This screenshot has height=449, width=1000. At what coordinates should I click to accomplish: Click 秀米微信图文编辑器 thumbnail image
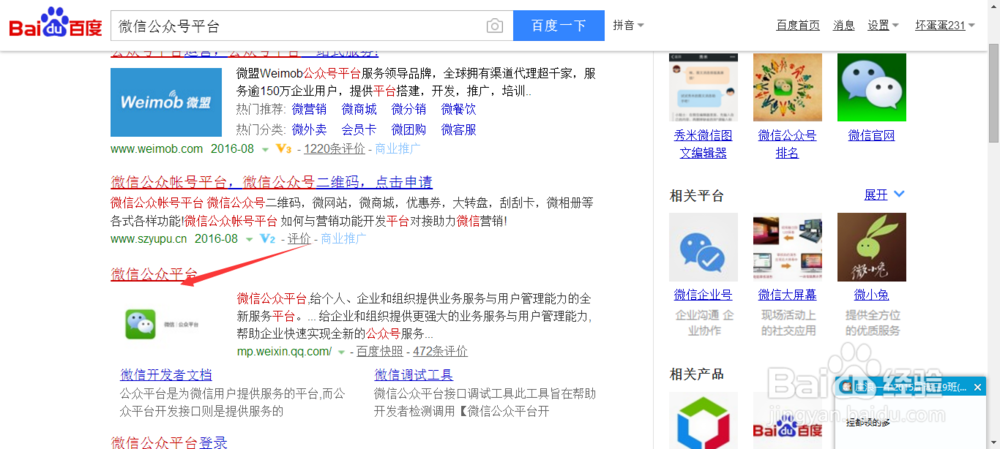click(703, 87)
